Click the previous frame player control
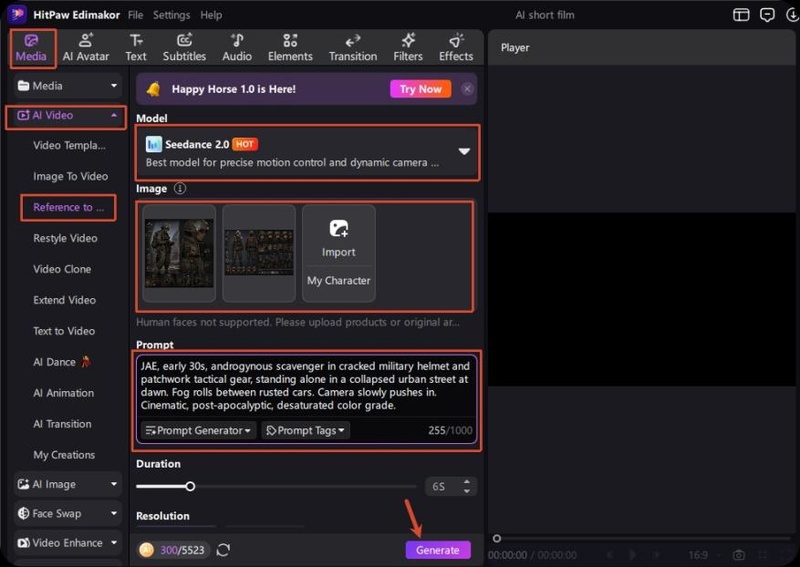The width and height of the screenshot is (800, 567). (609, 555)
